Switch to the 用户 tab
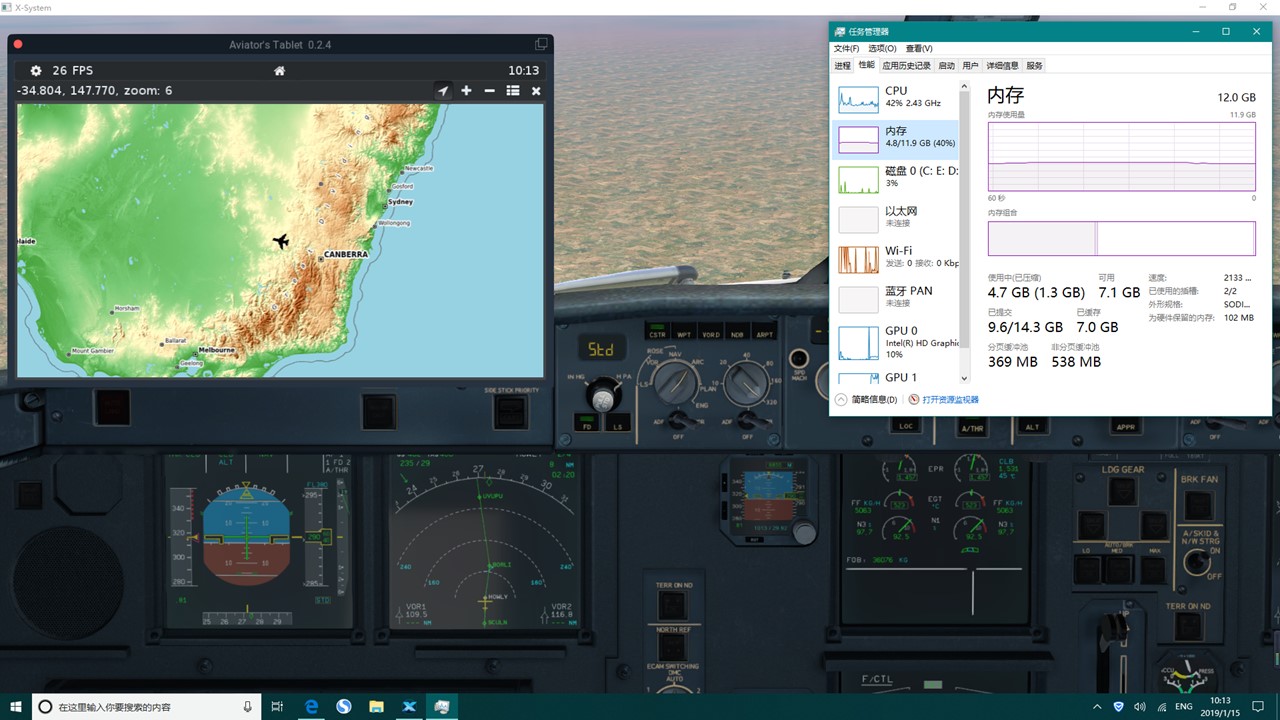Viewport: 1280px width, 720px height. pyautogui.click(x=970, y=65)
